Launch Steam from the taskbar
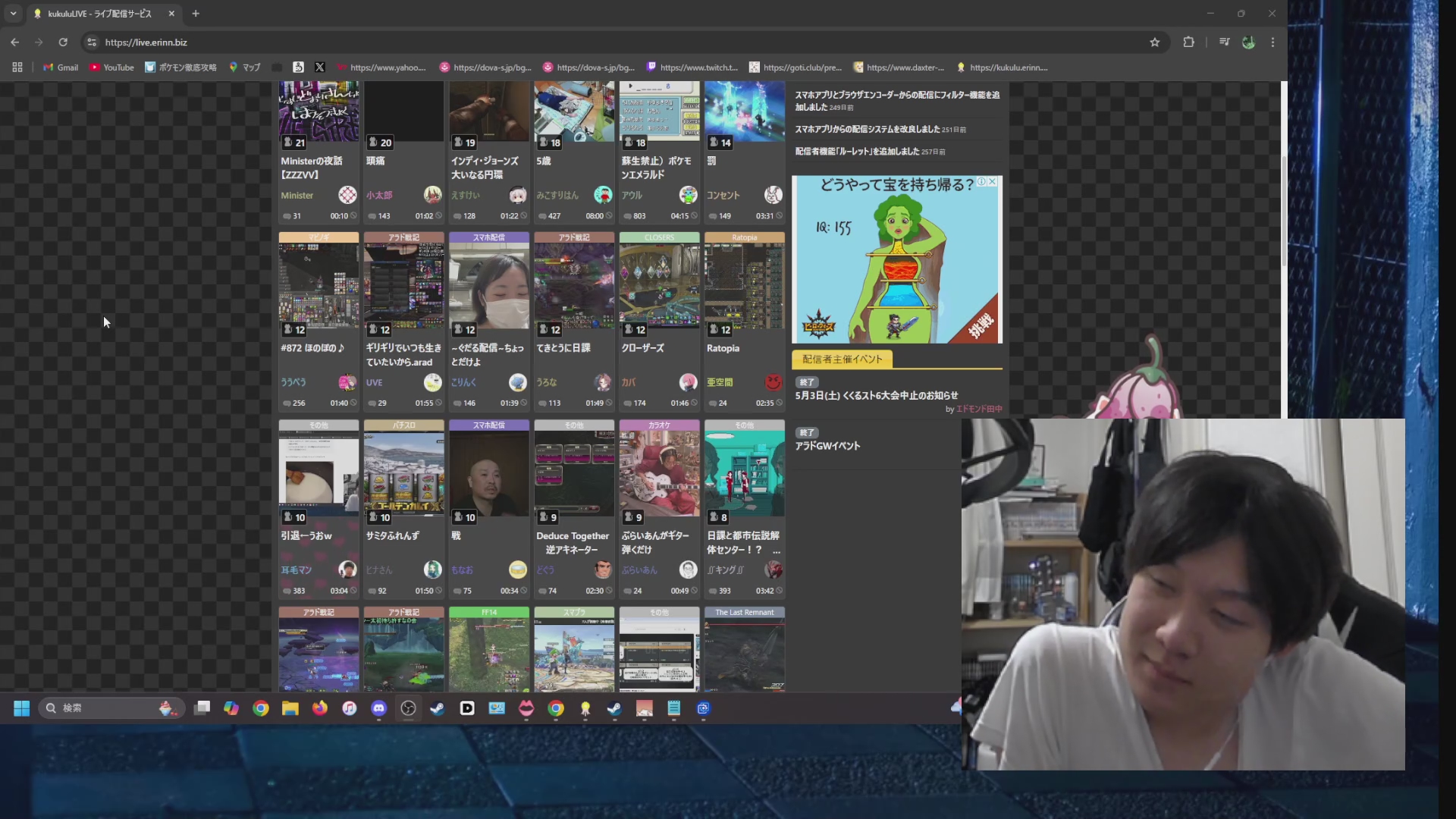The width and height of the screenshot is (1456, 819). [x=438, y=708]
